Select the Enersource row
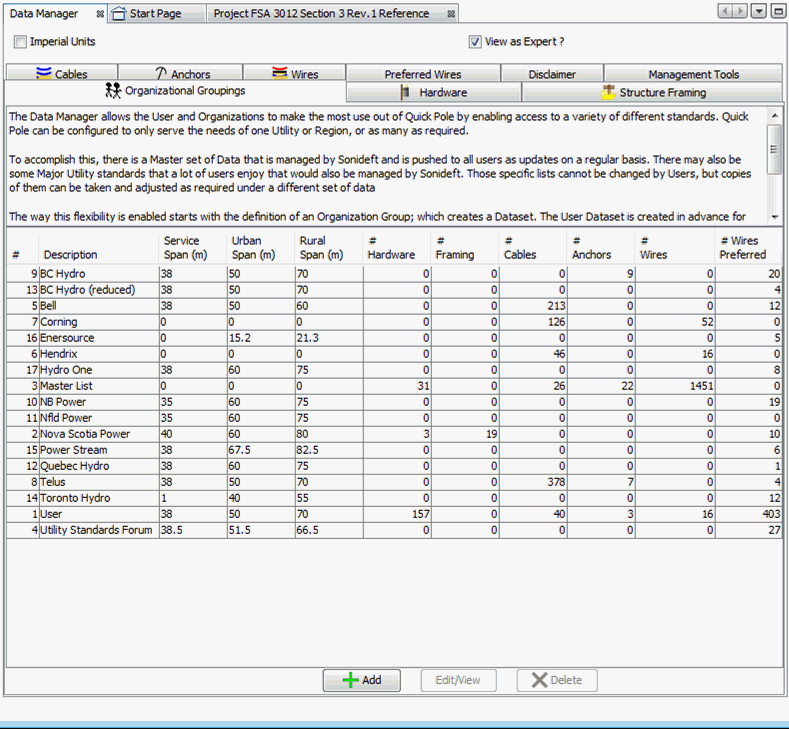The width and height of the screenshot is (789, 729). pyautogui.click(x=394, y=338)
